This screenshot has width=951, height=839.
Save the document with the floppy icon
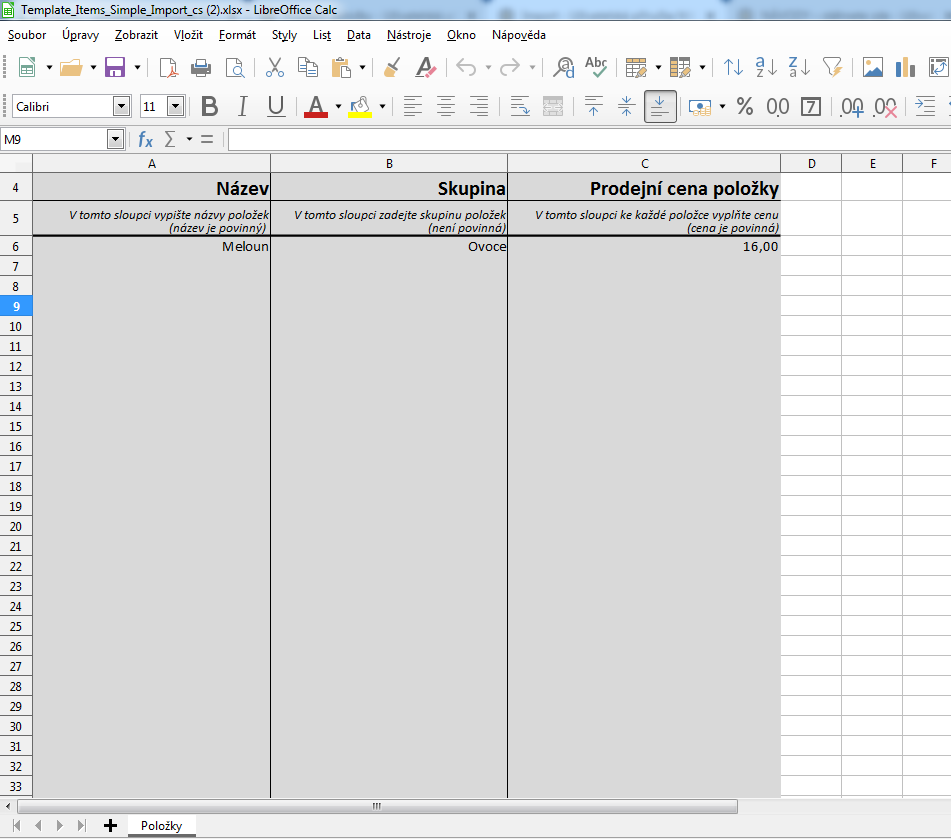click(115, 67)
